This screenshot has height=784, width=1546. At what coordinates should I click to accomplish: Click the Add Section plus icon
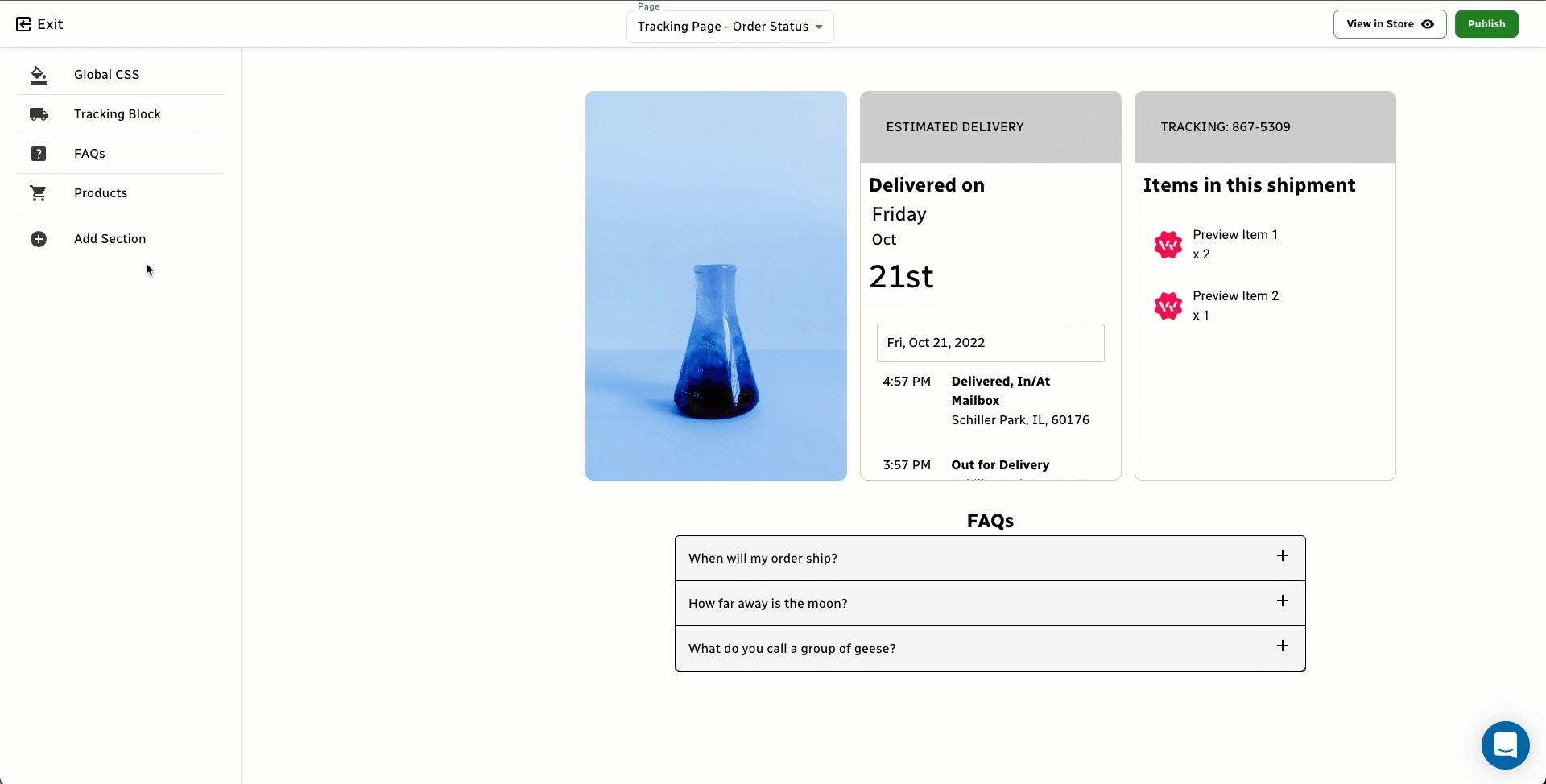point(38,239)
